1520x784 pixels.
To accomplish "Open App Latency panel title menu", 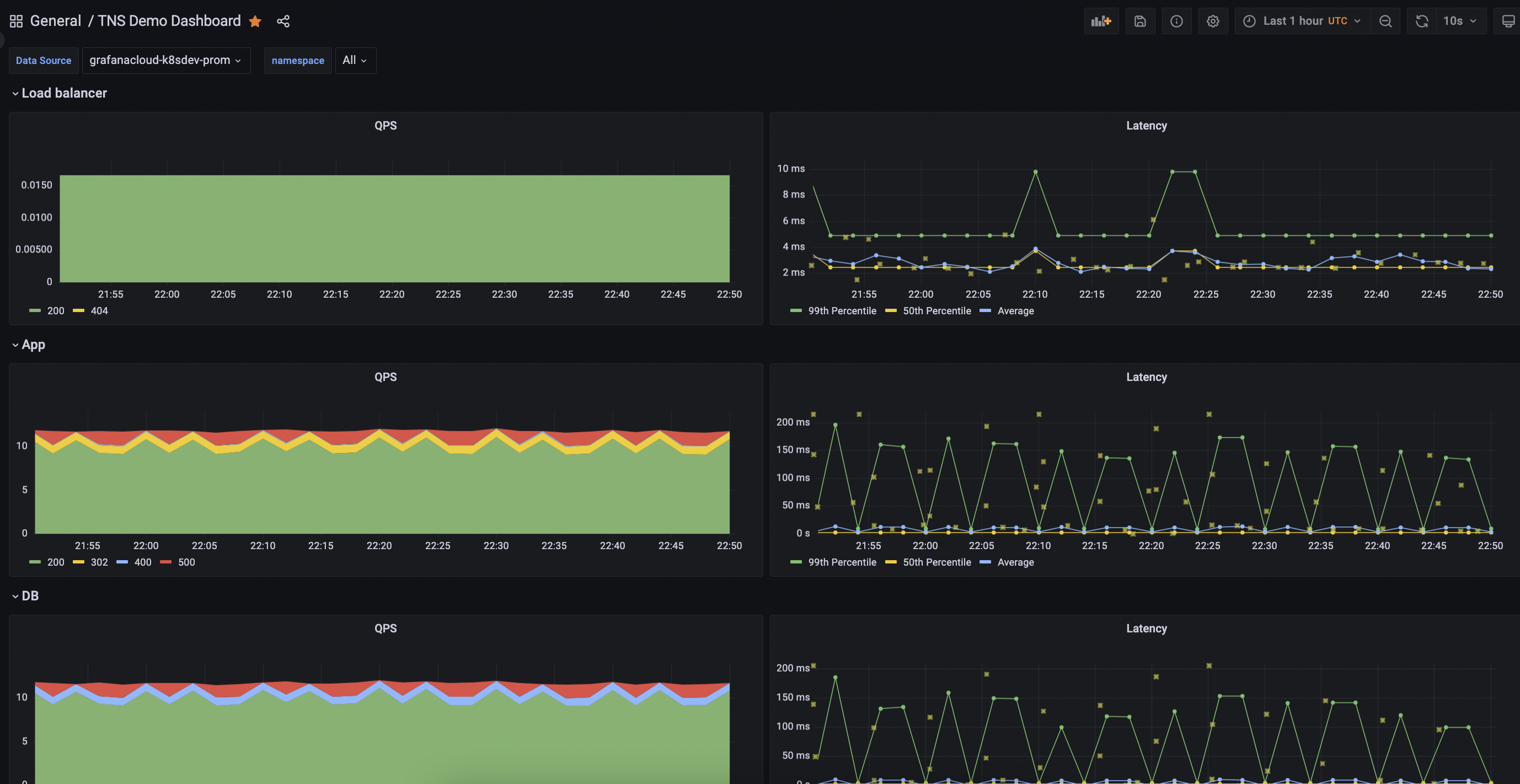I will tap(1146, 377).
